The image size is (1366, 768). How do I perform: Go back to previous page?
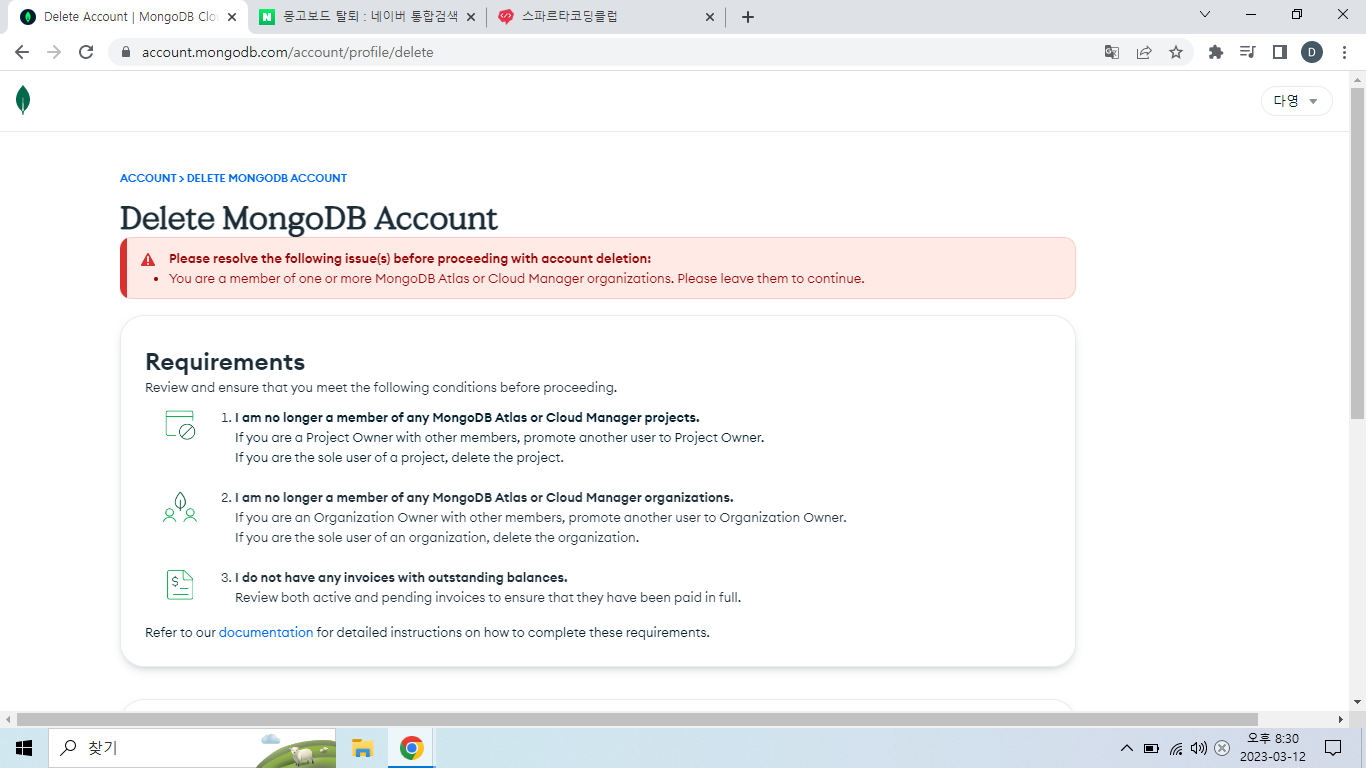click(22, 52)
